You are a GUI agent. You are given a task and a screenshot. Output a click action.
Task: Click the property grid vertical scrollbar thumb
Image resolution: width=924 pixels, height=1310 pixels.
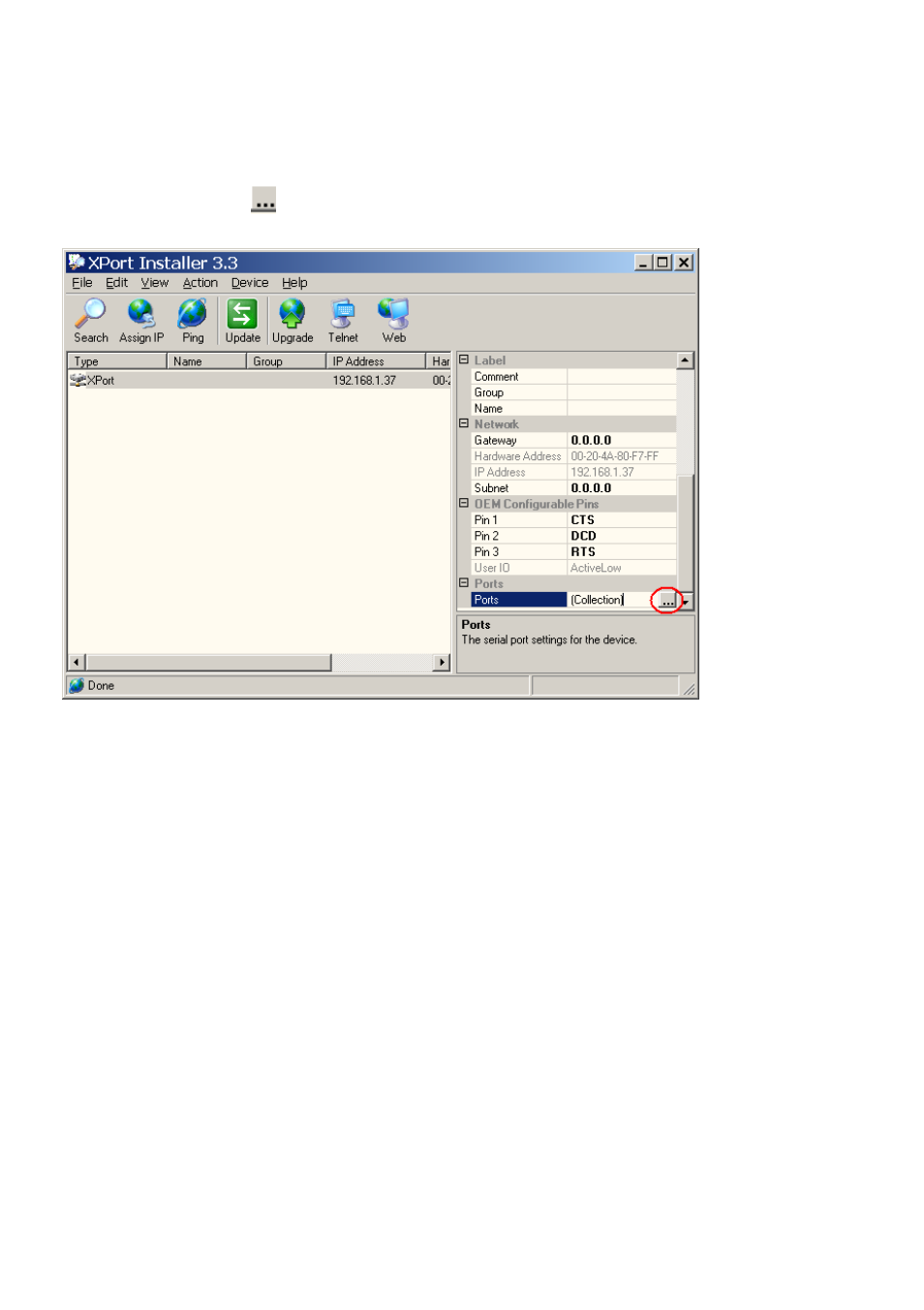click(x=685, y=534)
